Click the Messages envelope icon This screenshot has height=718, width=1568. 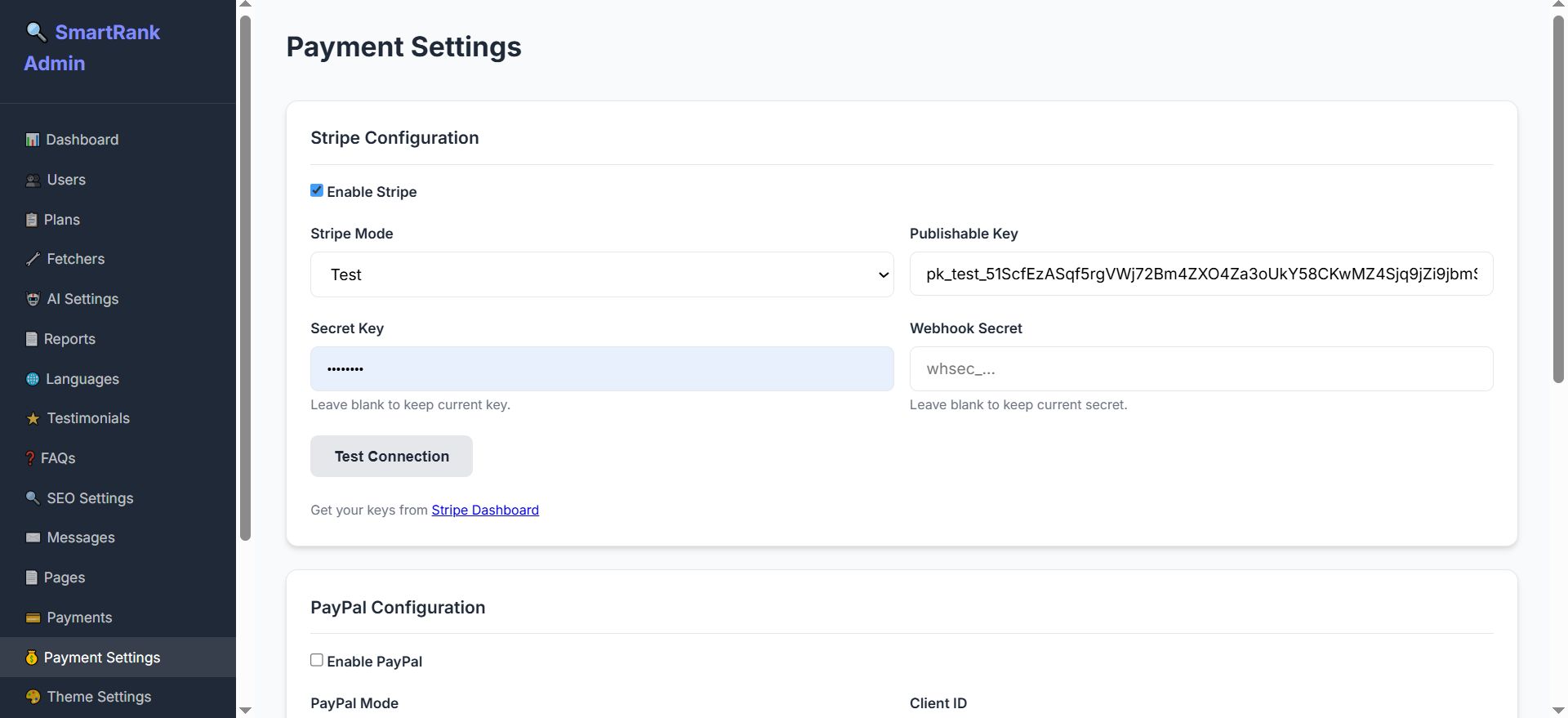[33, 537]
